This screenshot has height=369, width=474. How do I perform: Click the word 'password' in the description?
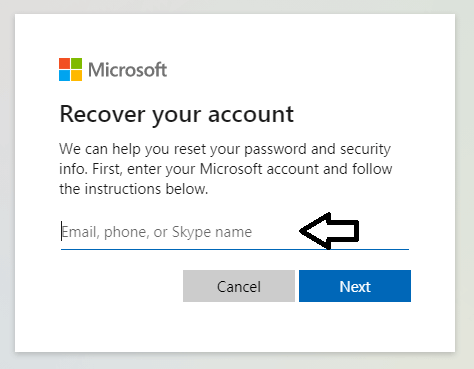(275, 149)
